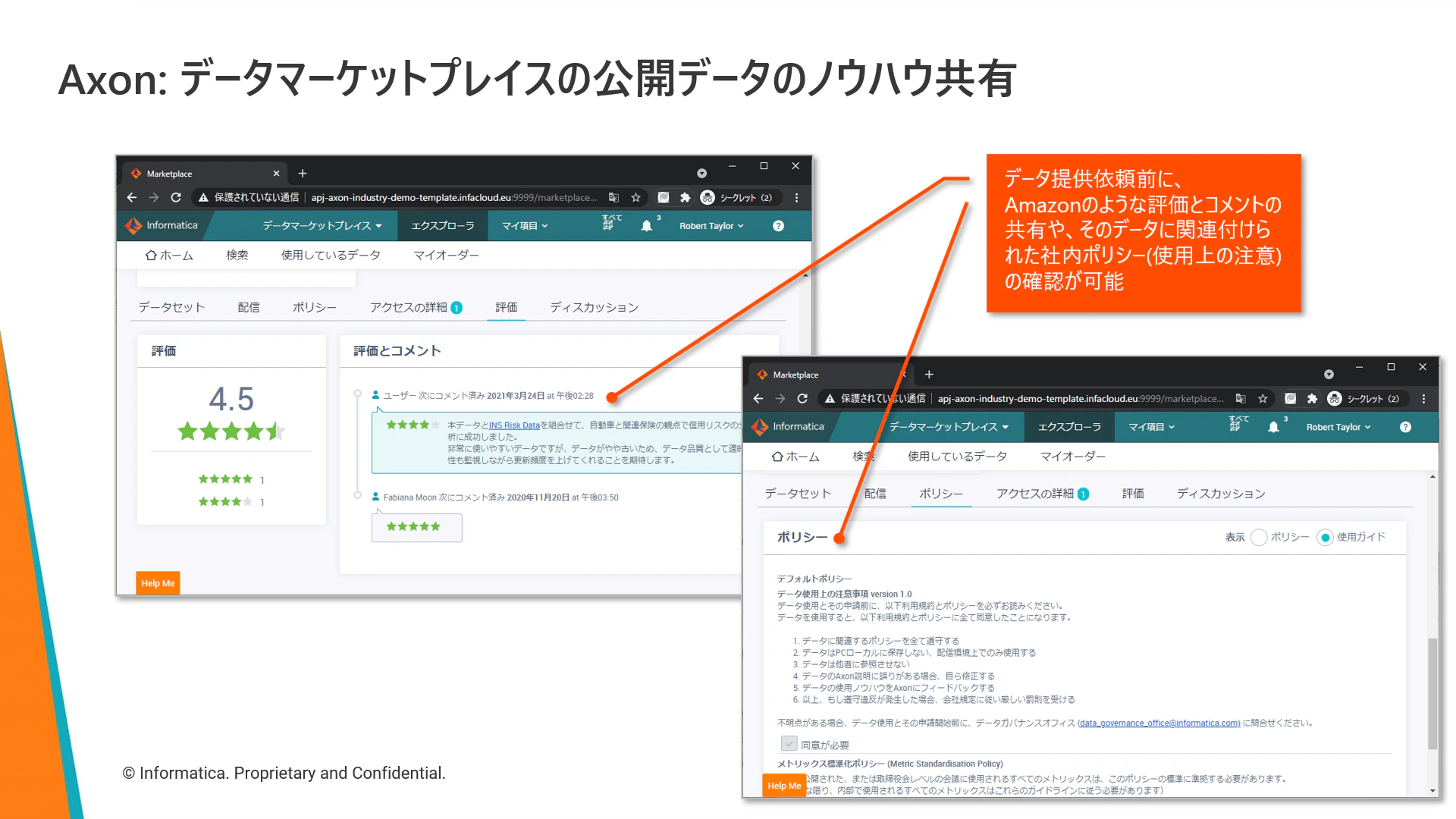Open マイオーダー in rear window navigation

click(446, 256)
